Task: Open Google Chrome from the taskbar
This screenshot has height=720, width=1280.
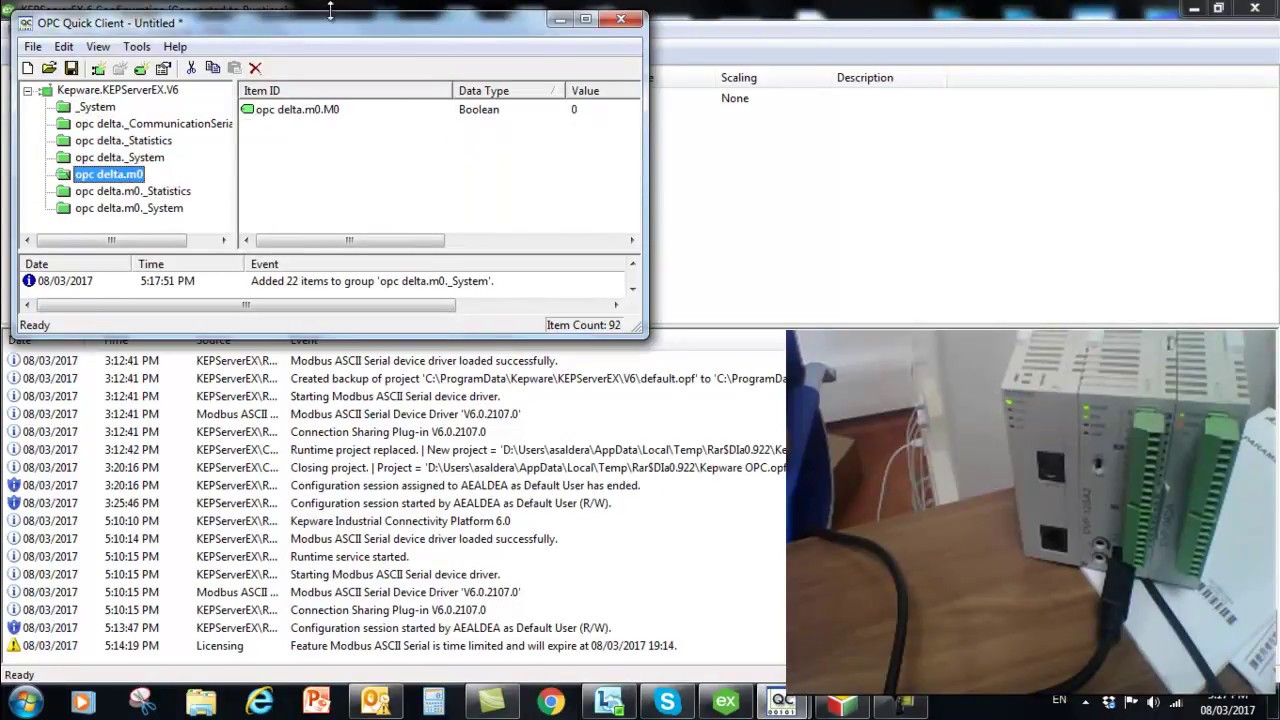Action: [x=550, y=702]
